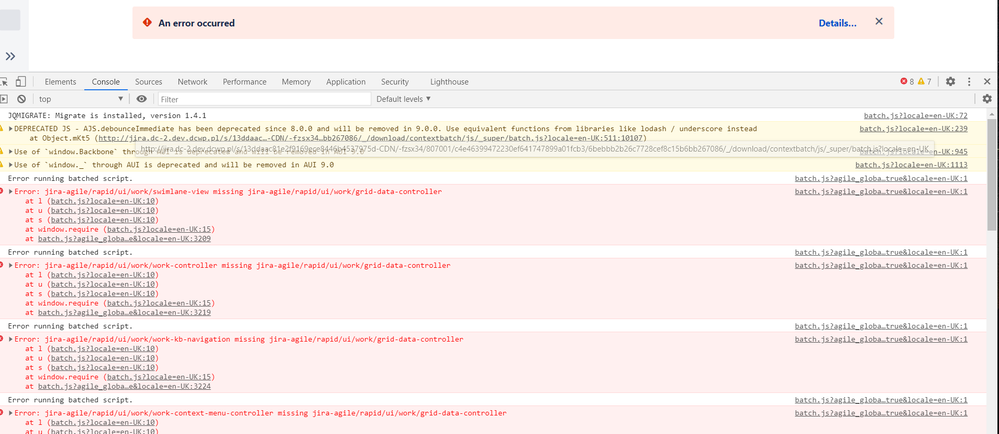
Task: Click the red error count badge showing 8
Action: click(x=907, y=82)
